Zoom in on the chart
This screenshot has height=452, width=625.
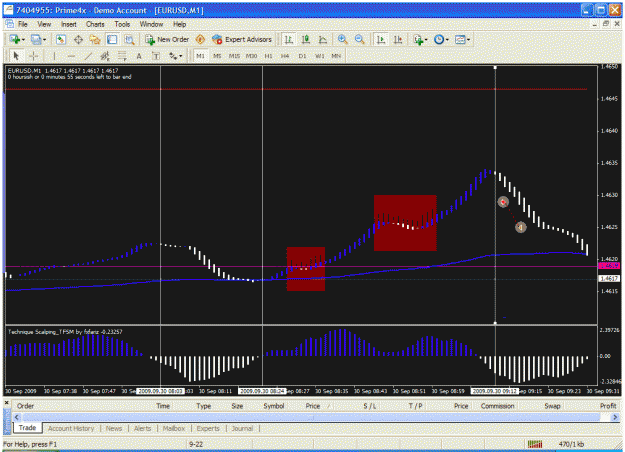342,39
